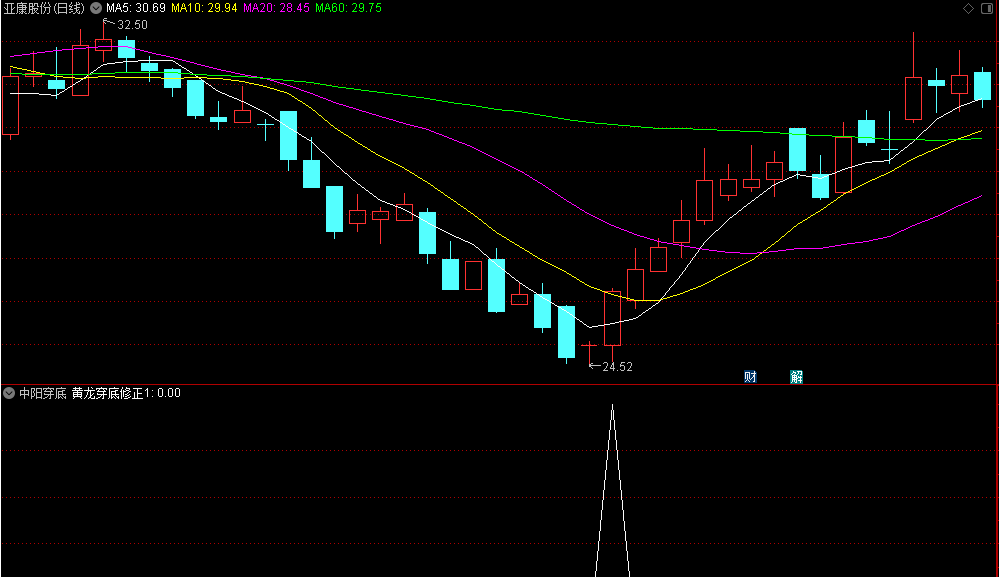Click the 32.50 high price marker

(132, 25)
